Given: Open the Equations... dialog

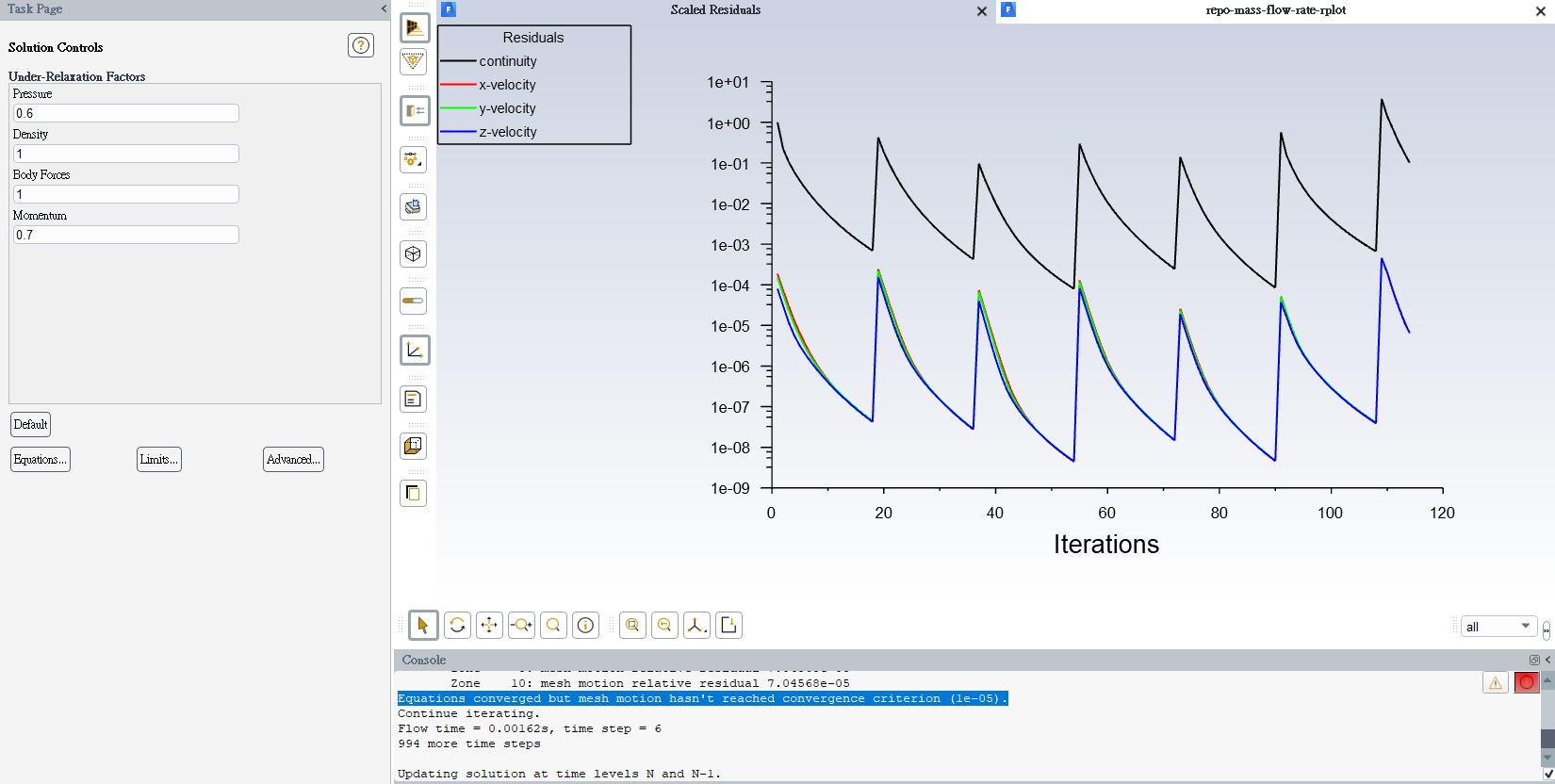Looking at the screenshot, I should pos(41,460).
